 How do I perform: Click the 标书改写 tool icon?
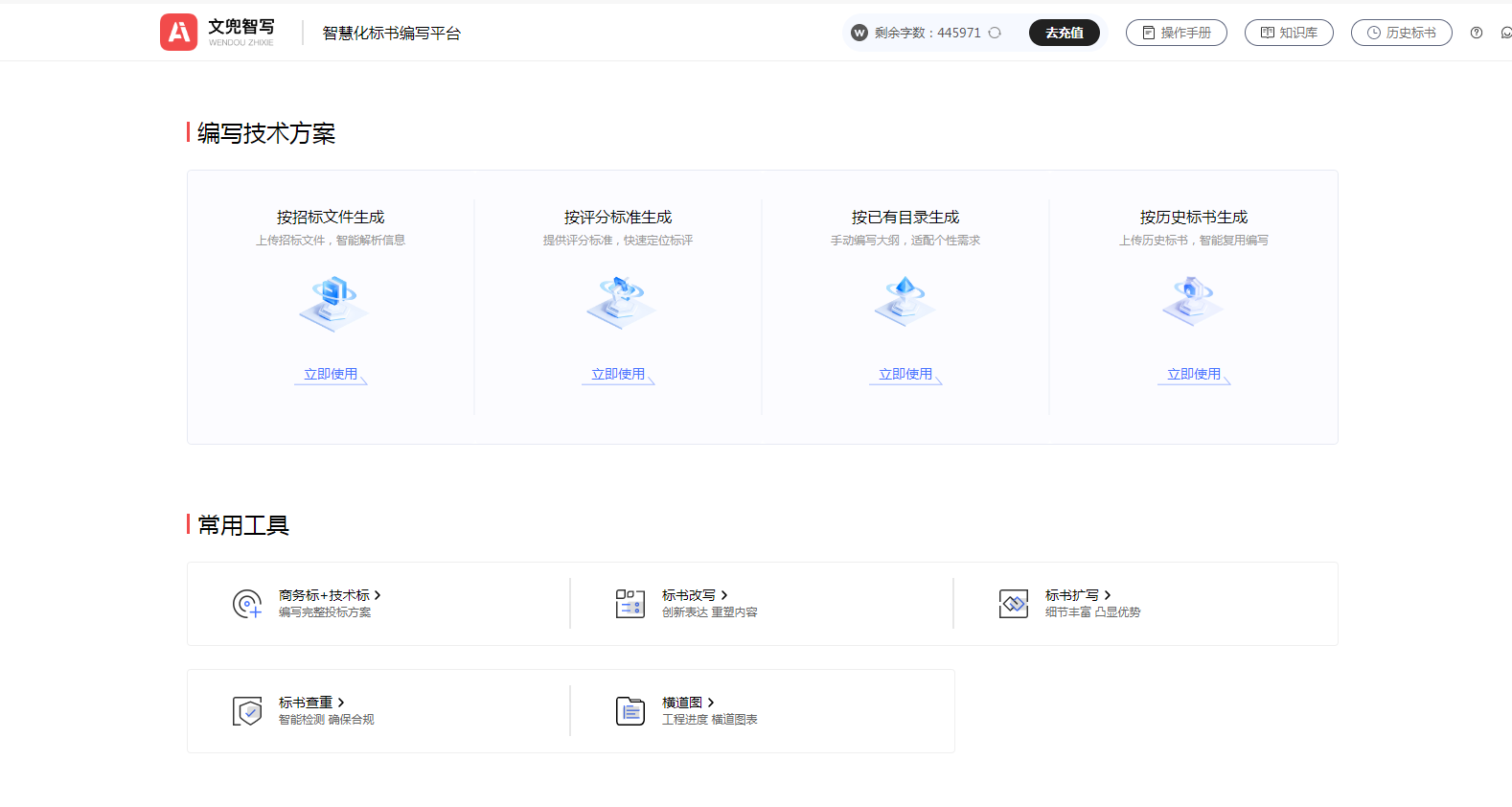[630, 604]
